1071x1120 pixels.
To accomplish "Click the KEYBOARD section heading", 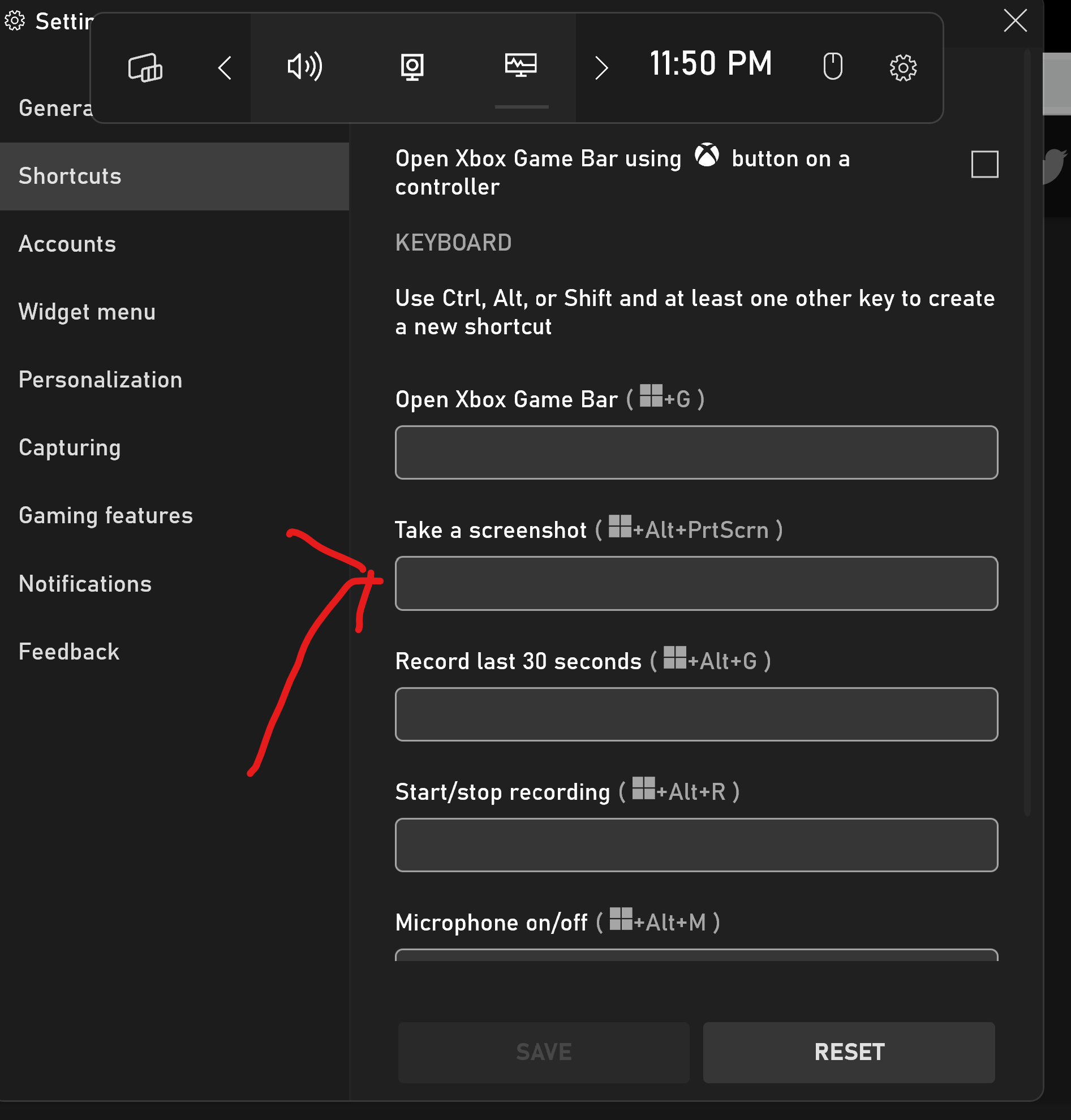I will coord(453,243).
